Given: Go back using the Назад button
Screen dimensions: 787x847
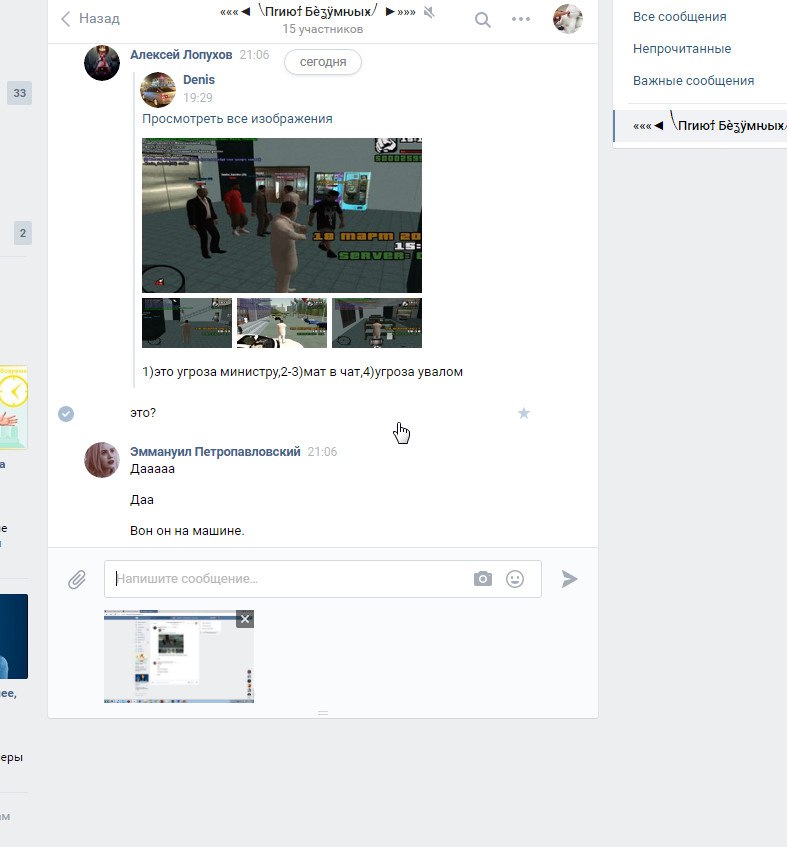Looking at the screenshot, I should [90, 19].
